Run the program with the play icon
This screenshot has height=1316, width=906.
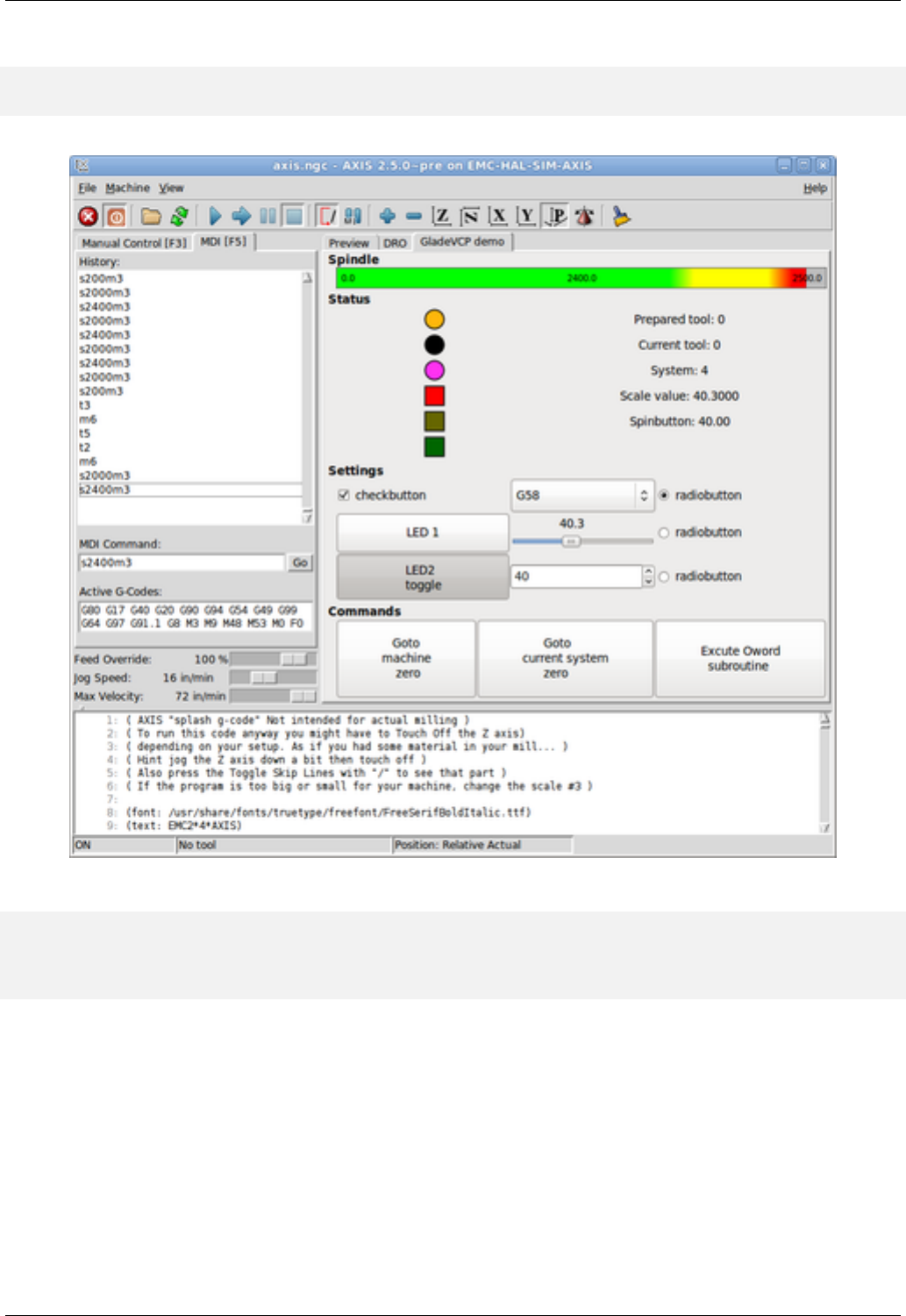click(x=215, y=216)
